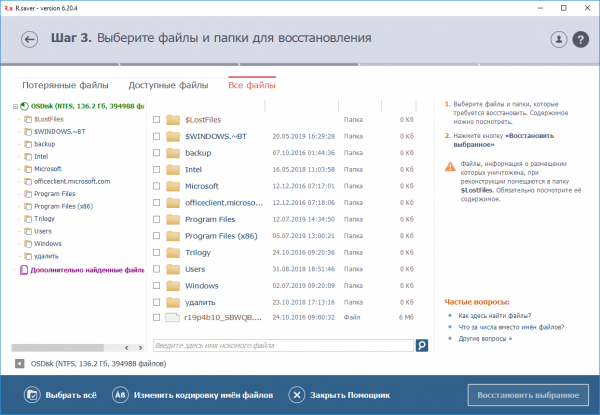Open Что за числа вместо имён файлов? link
The width and height of the screenshot is (600, 415).
point(511,327)
